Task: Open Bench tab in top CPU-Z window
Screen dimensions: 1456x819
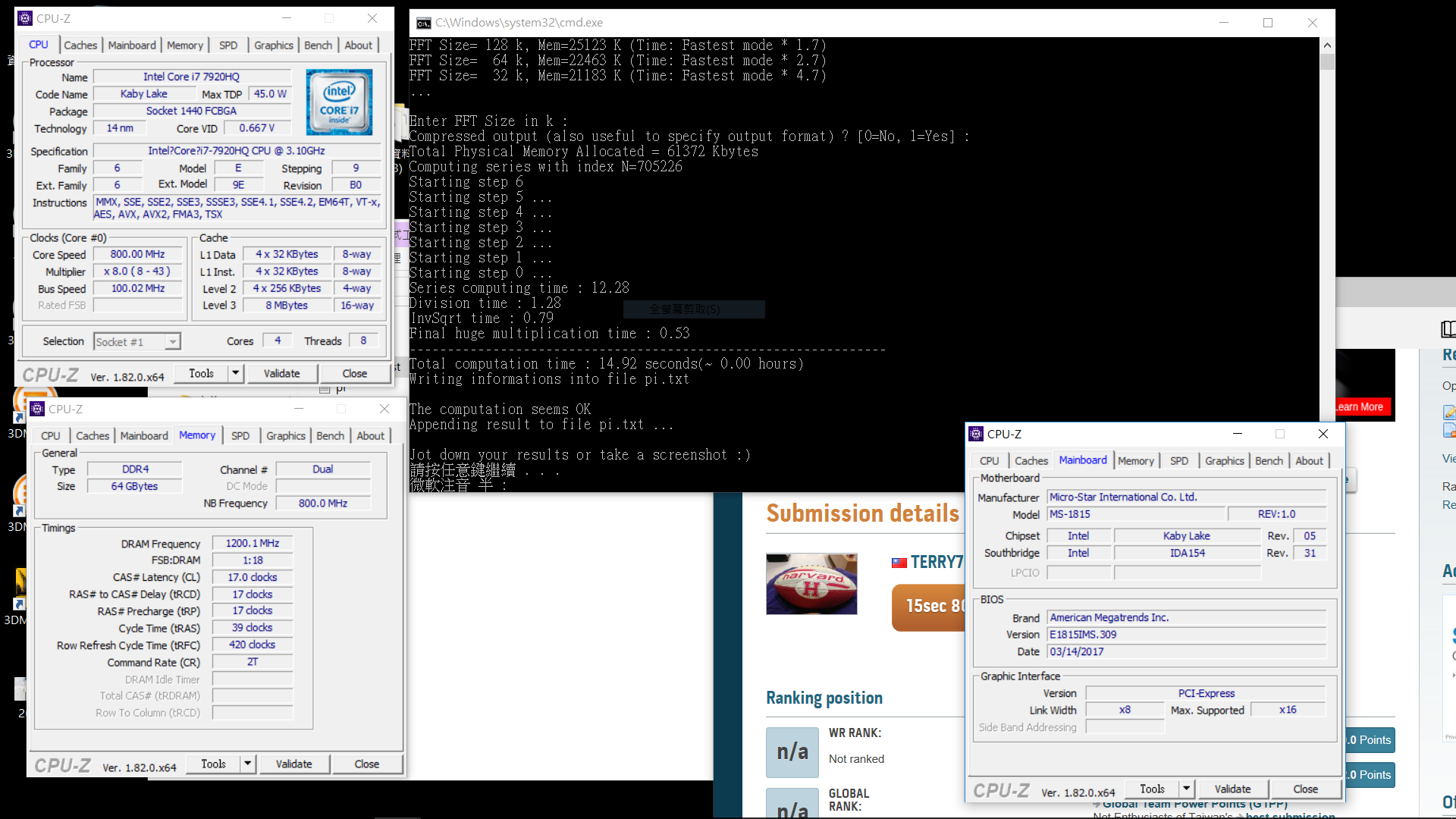Action: (318, 45)
